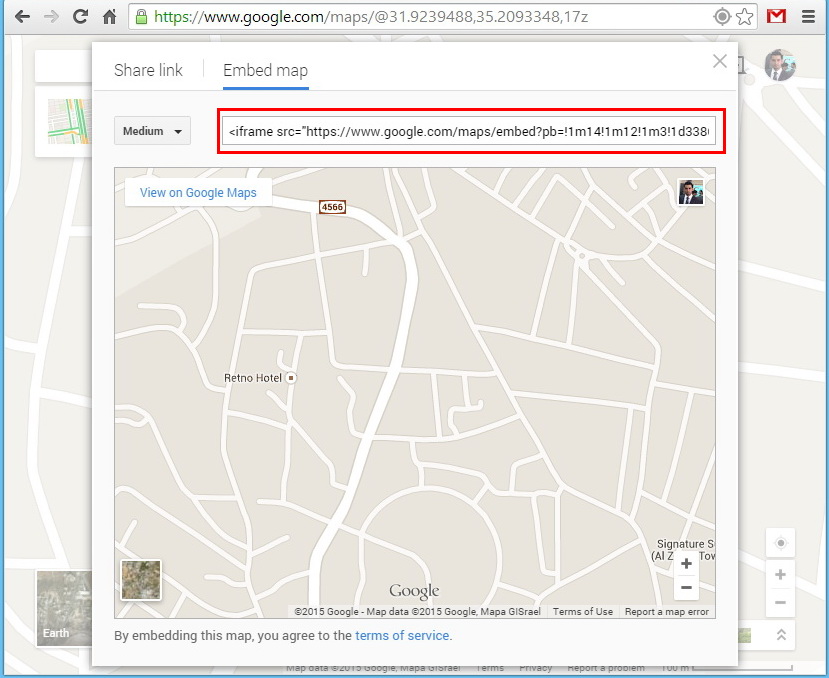Click the browser address bar URL
Viewport: 829px width, 678px height.
[x=370, y=17]
